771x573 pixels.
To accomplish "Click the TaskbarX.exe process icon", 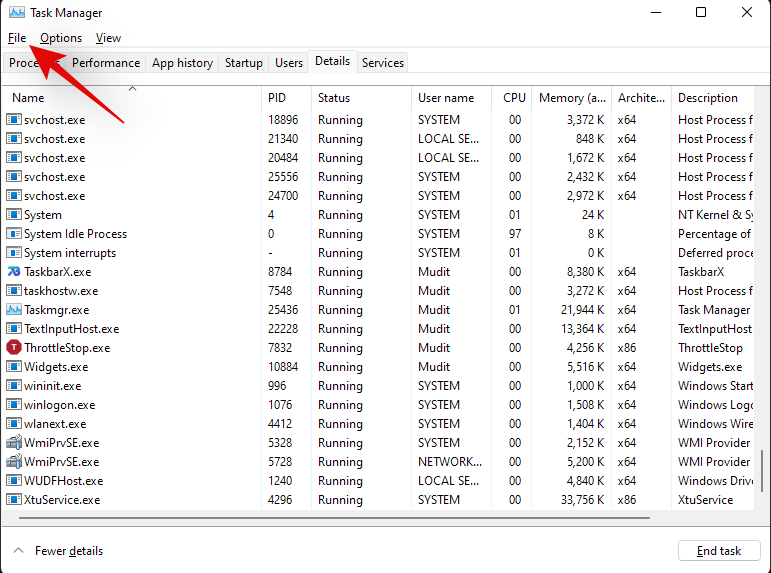I will (x=14, y=272).
